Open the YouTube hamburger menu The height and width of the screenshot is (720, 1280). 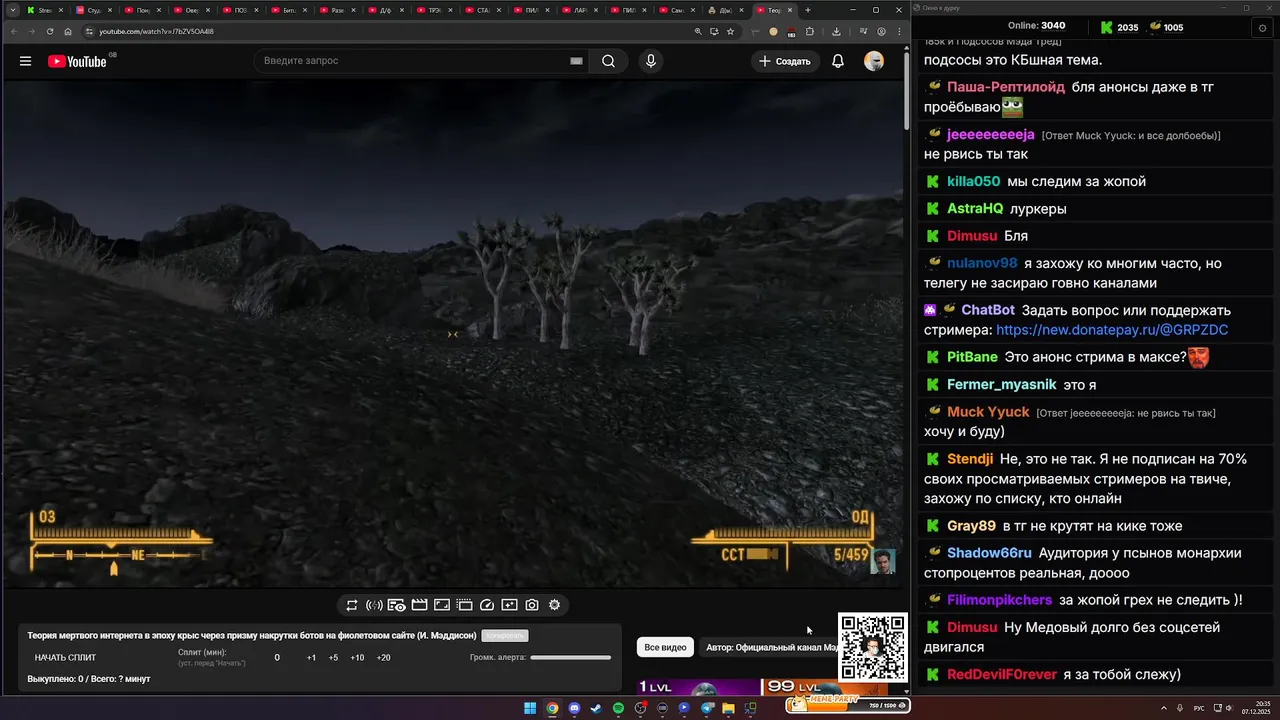(25, 61)
